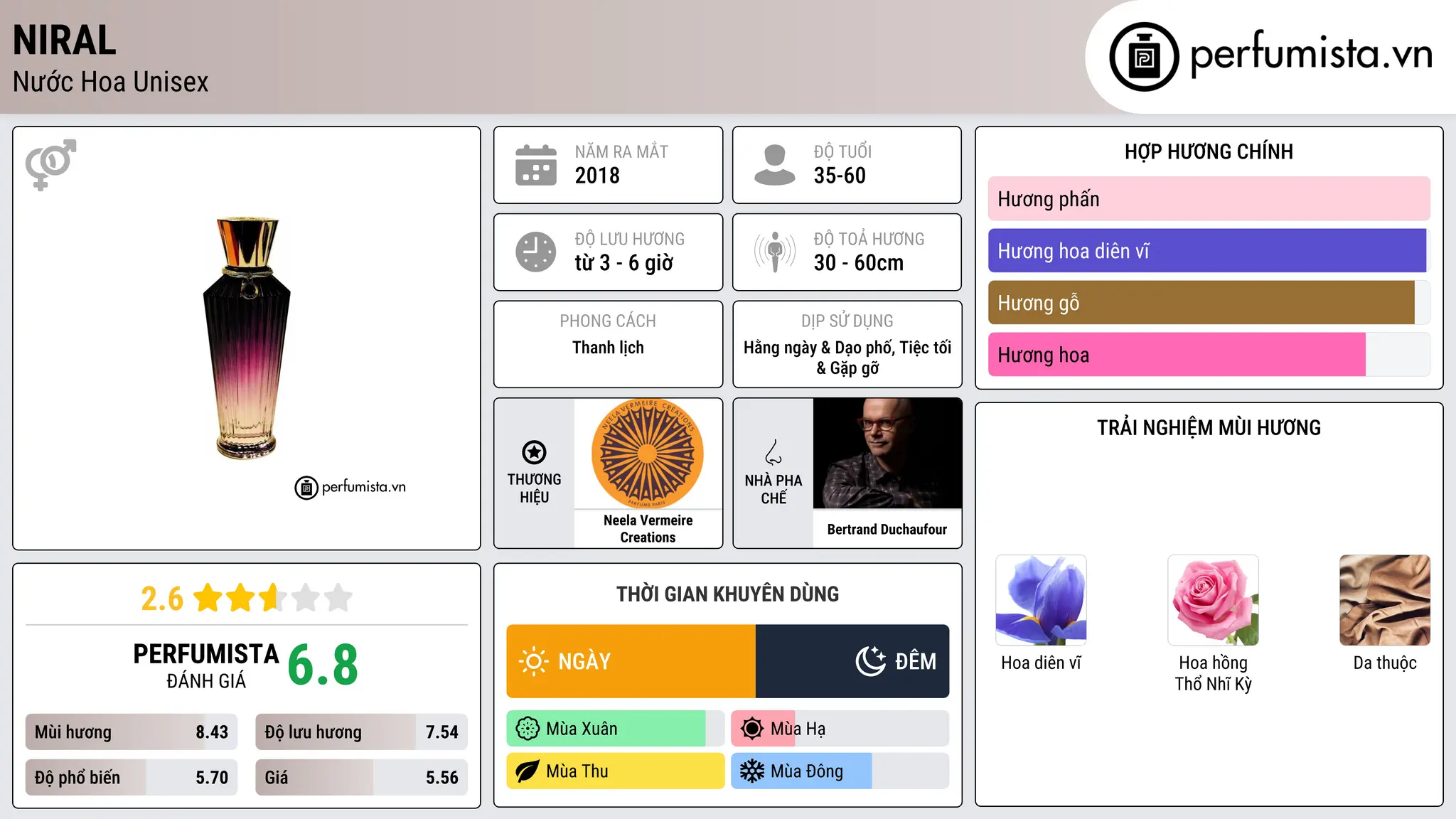The width and height of the screenshot is (1456, 819).
Task: Click the person icon beside Độ tuổi
Action: tap(774, 165)
